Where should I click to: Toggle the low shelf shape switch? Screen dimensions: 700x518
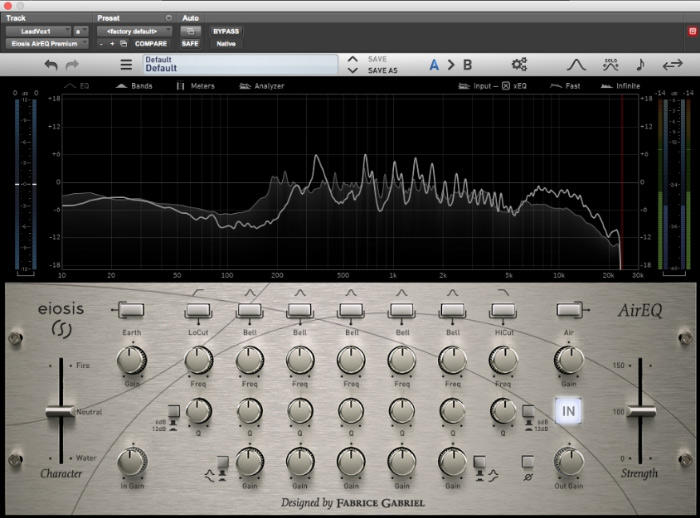tap(222, 464)
